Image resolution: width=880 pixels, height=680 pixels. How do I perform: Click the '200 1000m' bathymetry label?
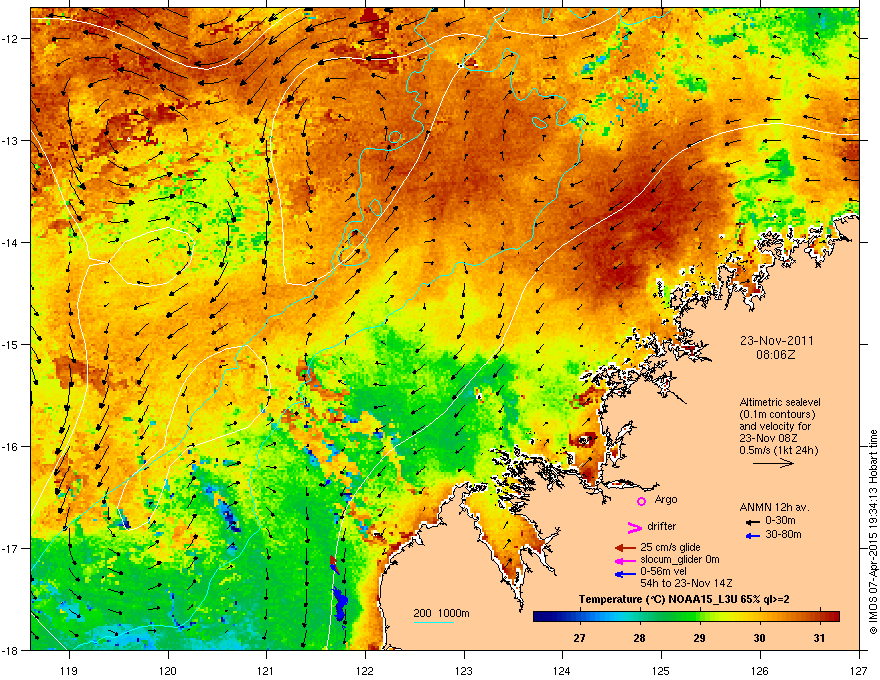click(441, 613)
